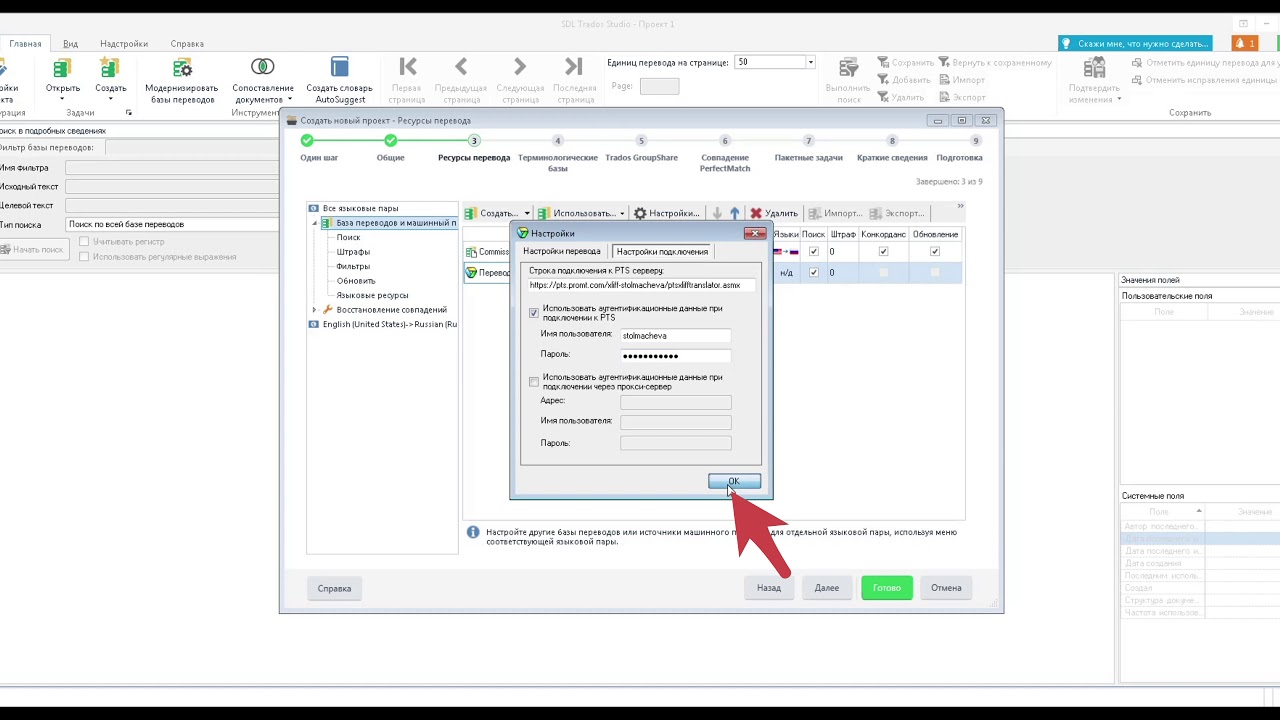The height and width of the screenshot is (720, 1280).
Task: Click the Создать database icon in ribbon
Action: (x=110, y=68)
